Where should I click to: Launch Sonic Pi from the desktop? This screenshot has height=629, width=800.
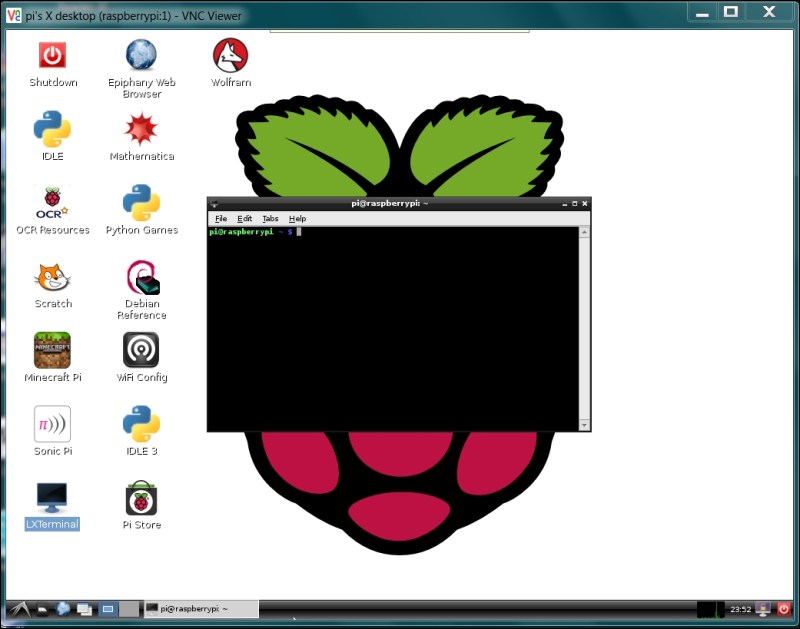52,423
